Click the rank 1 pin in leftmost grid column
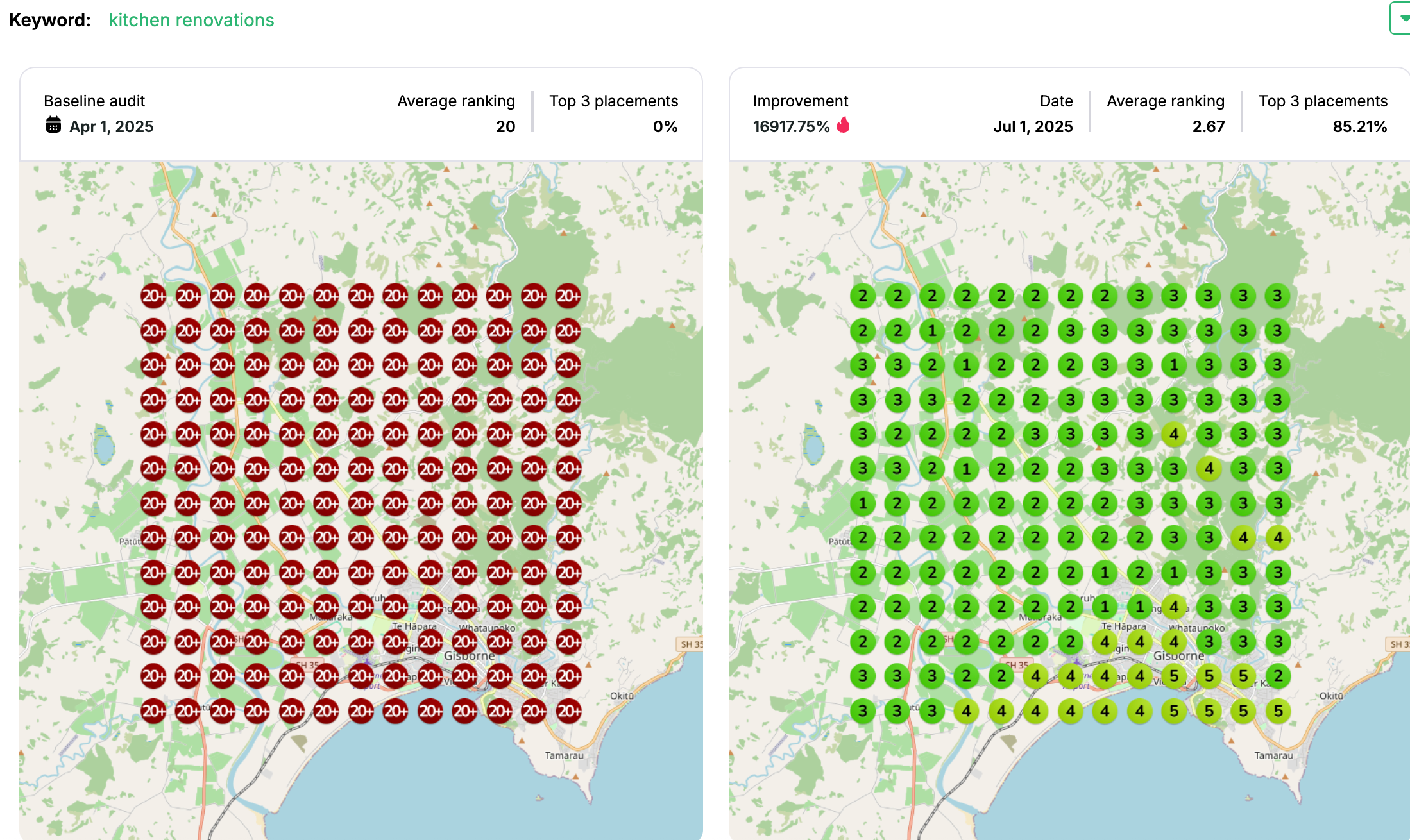 tap(863, 503)
